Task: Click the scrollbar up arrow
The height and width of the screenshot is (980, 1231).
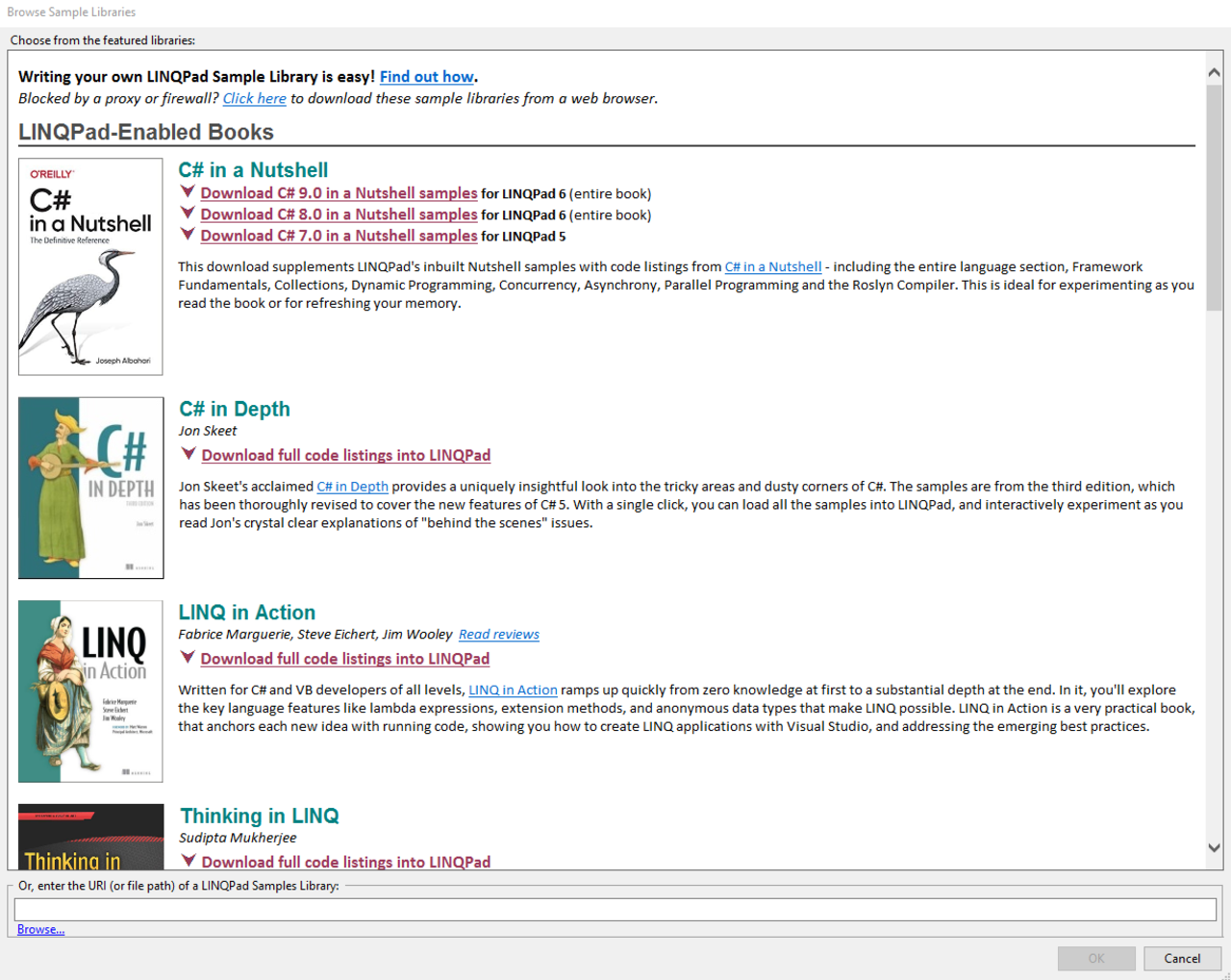Action: pos(1214,72)
